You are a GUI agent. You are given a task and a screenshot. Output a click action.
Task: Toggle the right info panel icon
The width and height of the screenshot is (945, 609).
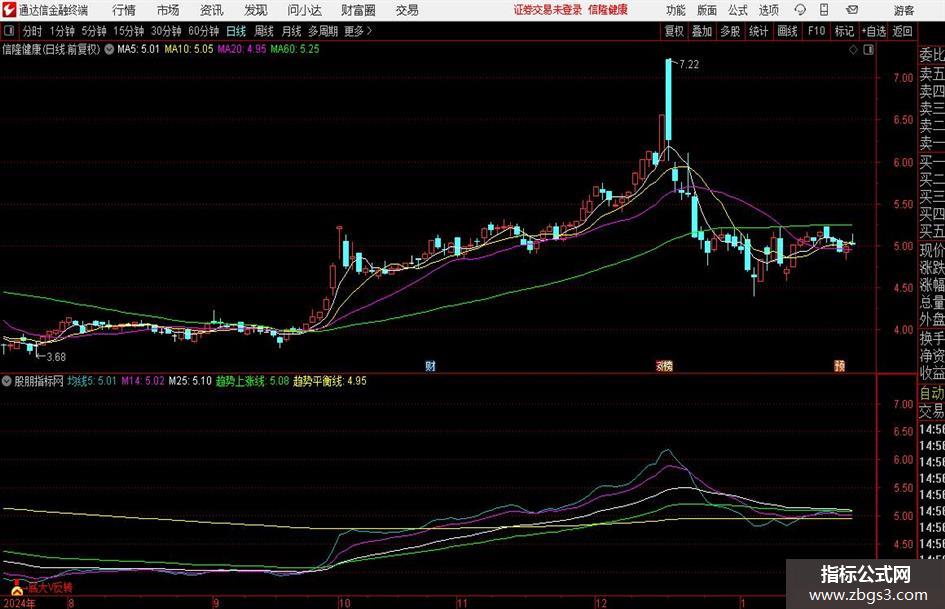tap(868, 50)
